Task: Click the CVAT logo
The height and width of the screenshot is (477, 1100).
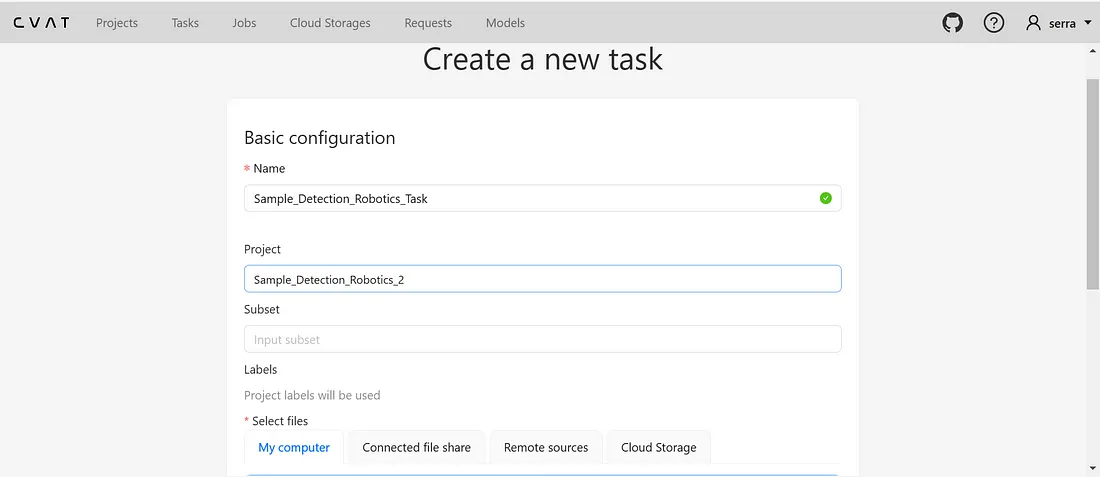Action: pyautogui.click(x=41, y=23)
